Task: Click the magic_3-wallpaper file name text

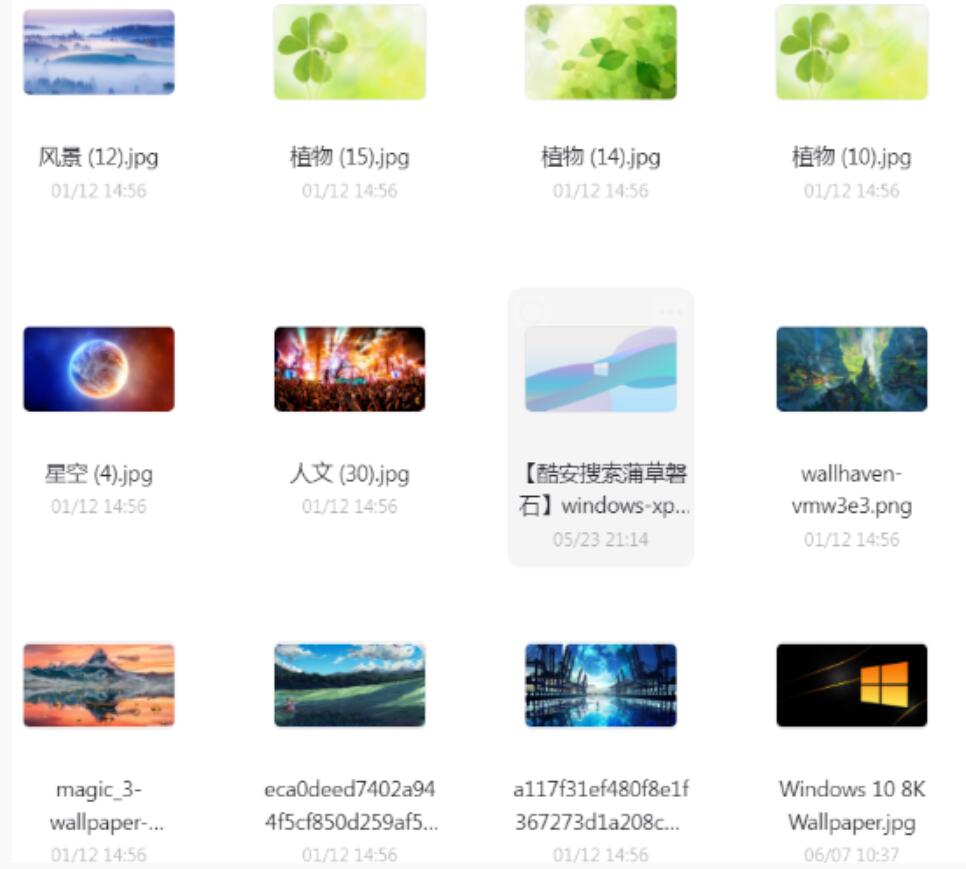Action: pyautogui.click(x=107, y=806)
